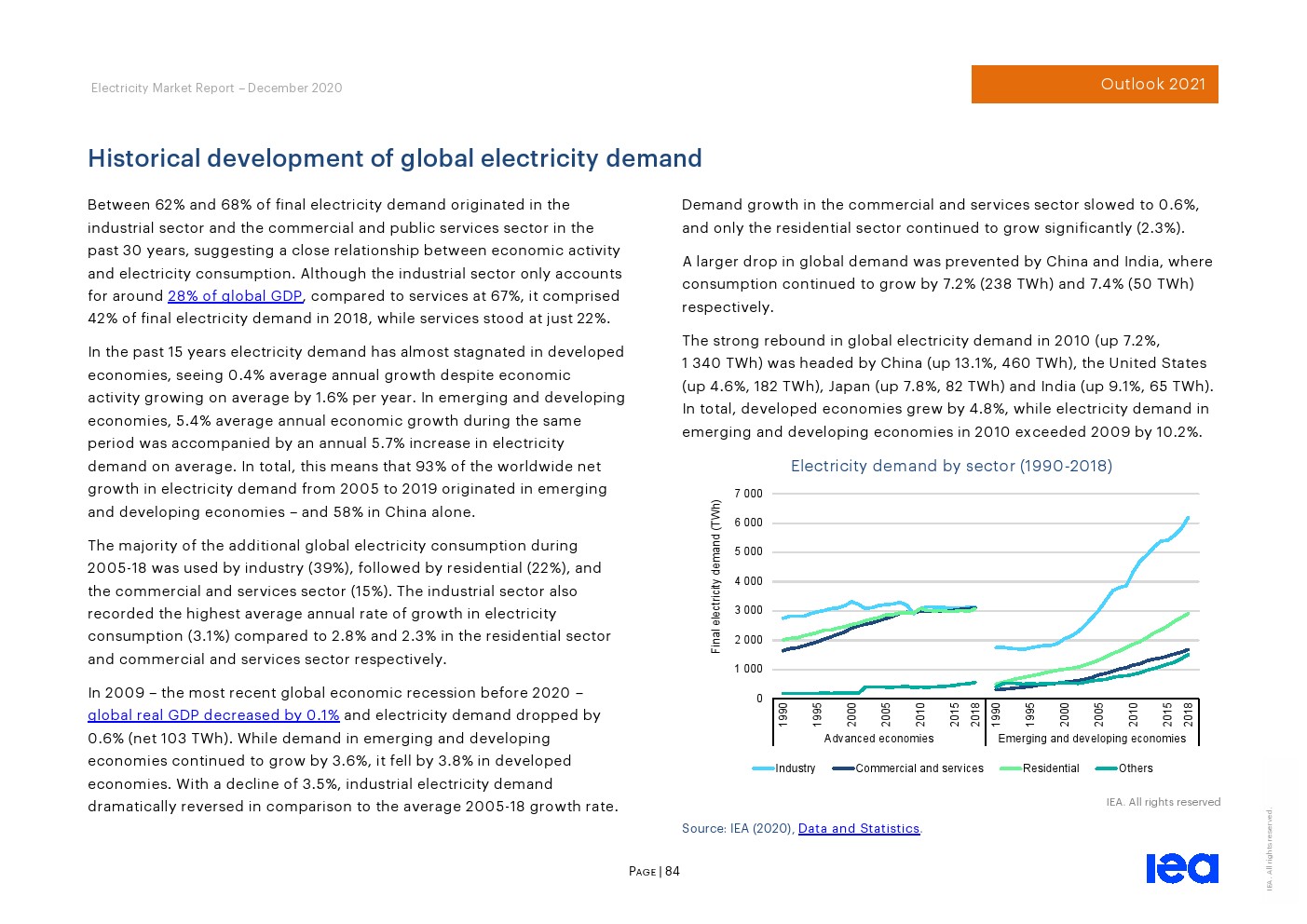Follow the "global real GDP decreased by 0.1%" link
The image size is (1307, 924).
[213, 715]
